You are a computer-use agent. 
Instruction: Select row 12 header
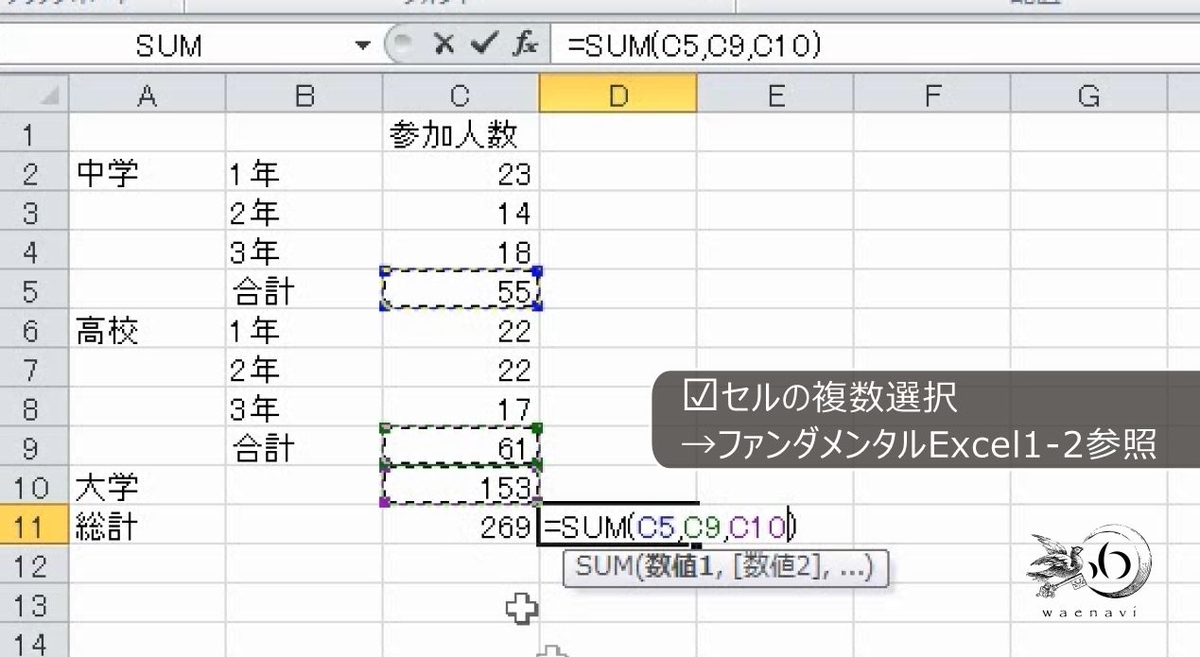pos(34,566)
